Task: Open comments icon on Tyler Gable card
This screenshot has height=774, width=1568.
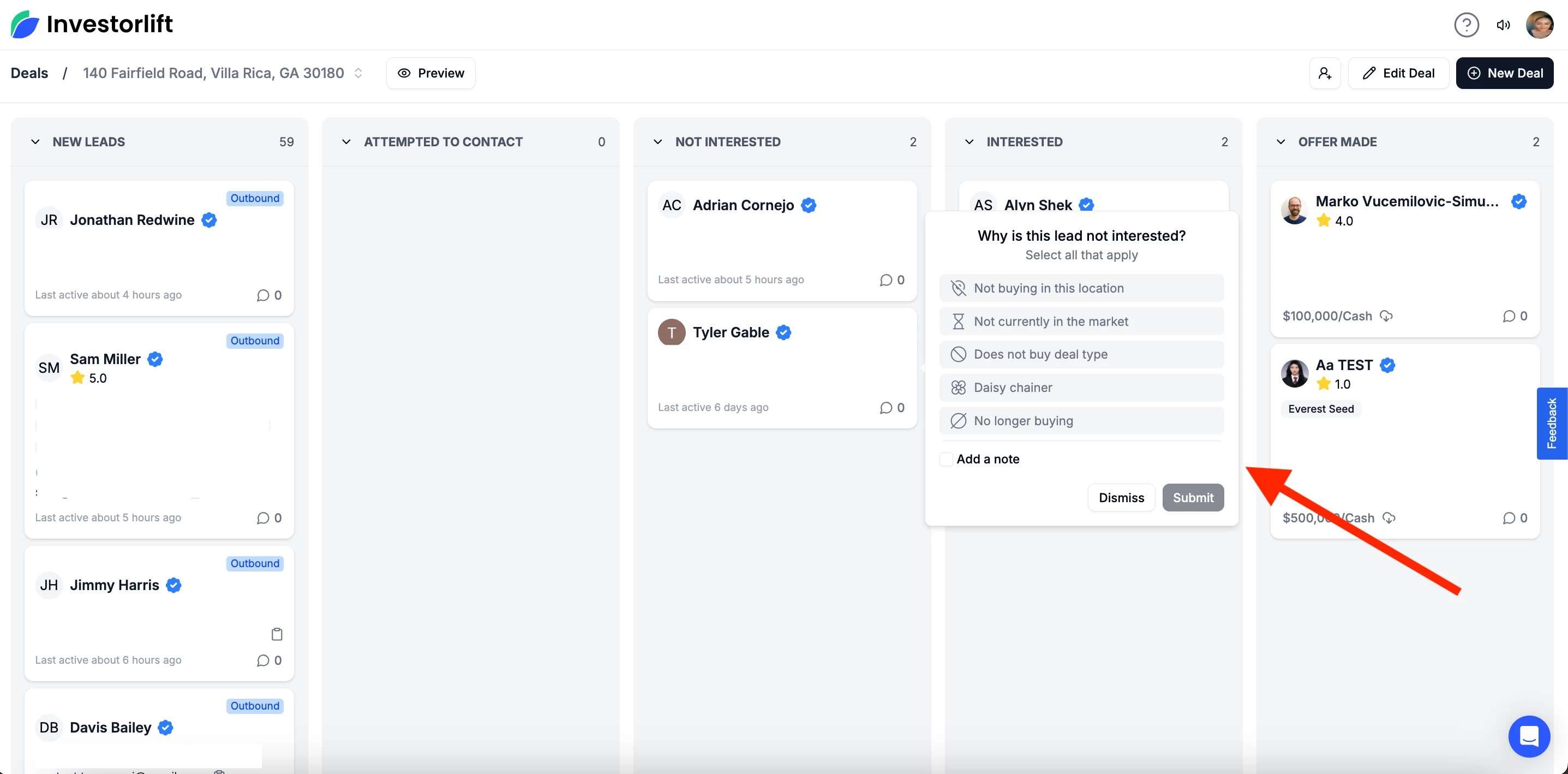Action: point(885,407)
